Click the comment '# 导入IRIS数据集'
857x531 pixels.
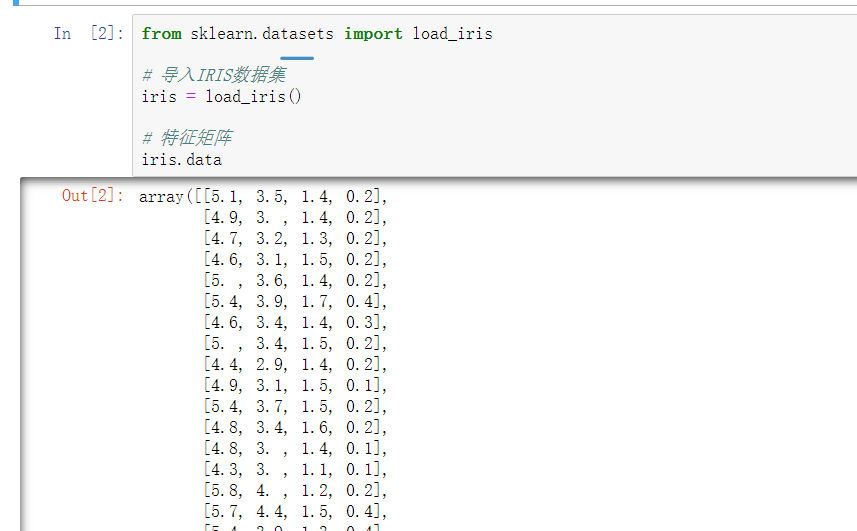point(214,75)
